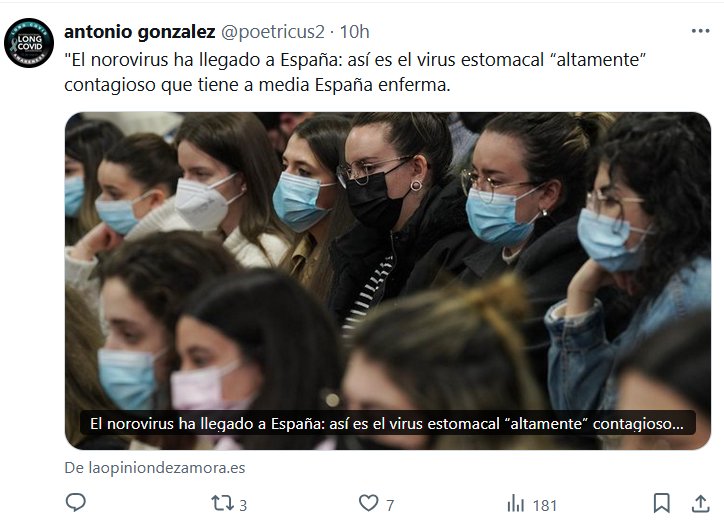Click the reply speech bubble icon
Image resolution: width=724 pixels, height=528 pixels.
point(76,503)
